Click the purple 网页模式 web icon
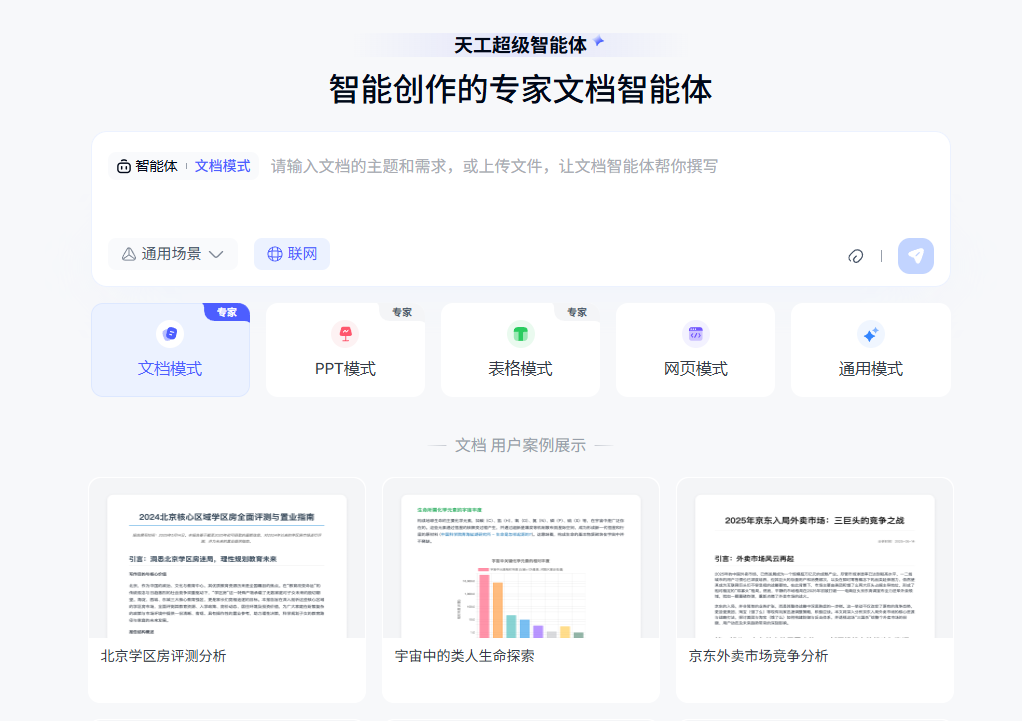Image resolution: width=1022 pixels, height=721 pixels. point(695,331)
